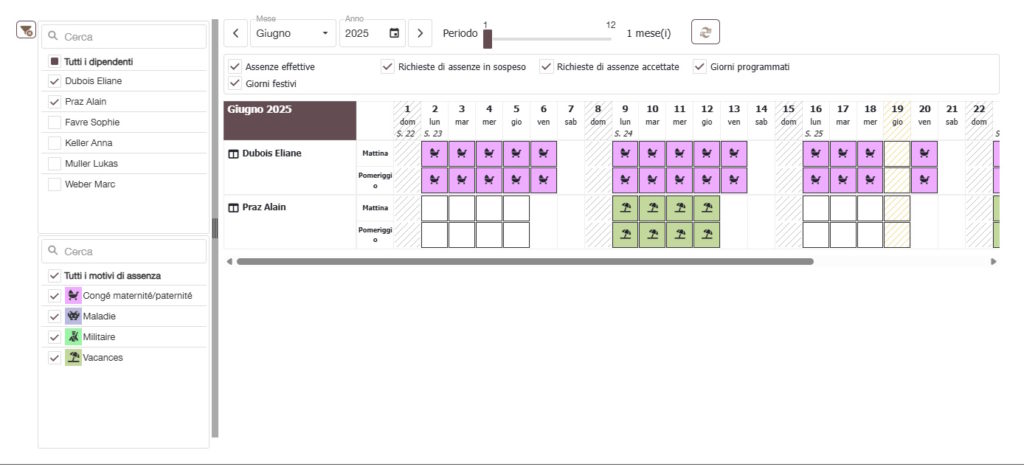This screenshot has height=467, width=1024.
Task: Check Favre Sophie employee
Action: pyautogui.click(x=54, y=122)
